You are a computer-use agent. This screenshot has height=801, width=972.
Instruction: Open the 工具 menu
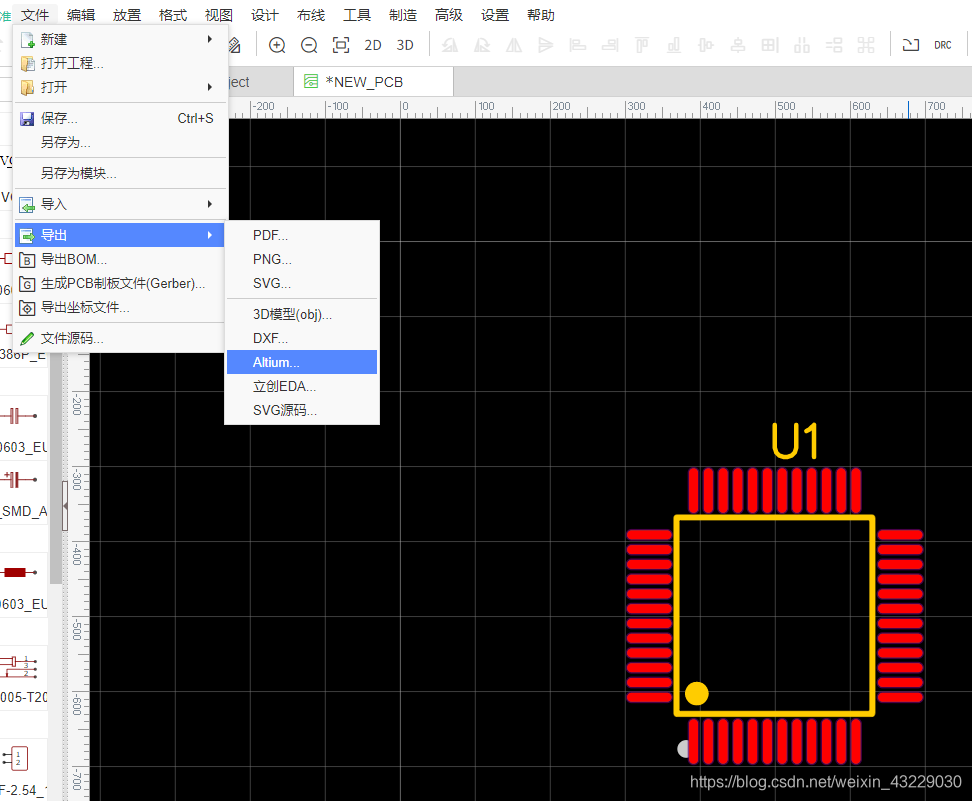[357, 15]
